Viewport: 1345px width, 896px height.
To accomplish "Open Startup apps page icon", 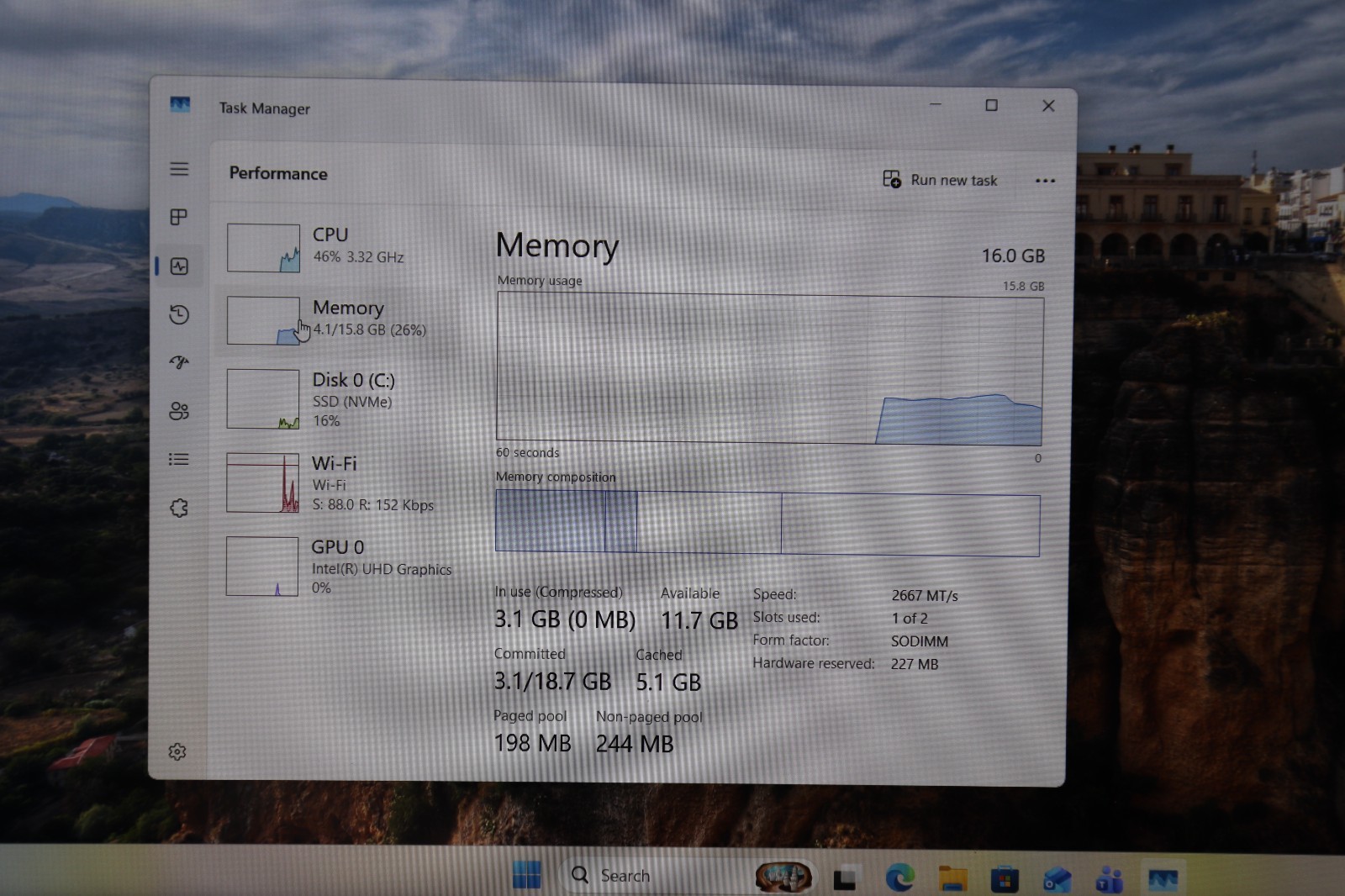I will point(179,362).
